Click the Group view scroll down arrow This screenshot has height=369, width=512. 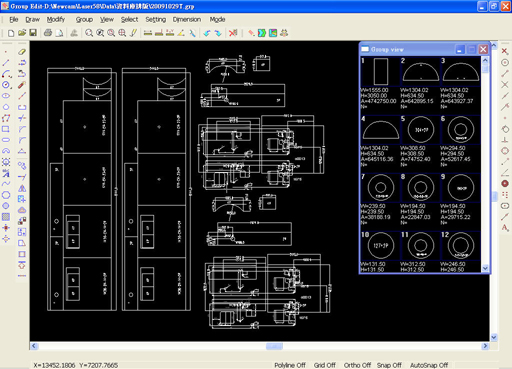pyautogui.click(x=485, y=268)
